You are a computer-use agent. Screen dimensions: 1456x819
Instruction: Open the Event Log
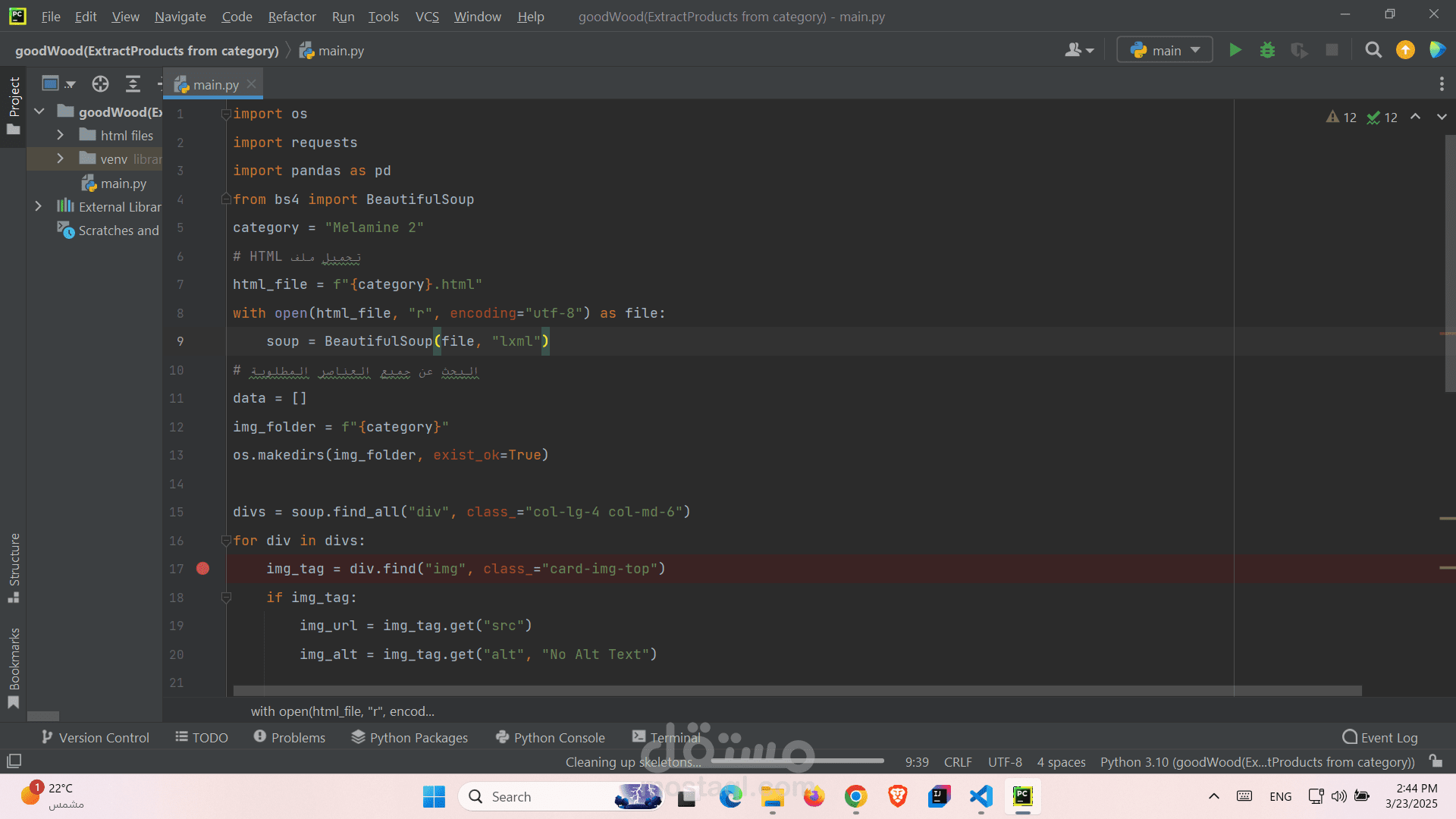tap(1379, 737)
